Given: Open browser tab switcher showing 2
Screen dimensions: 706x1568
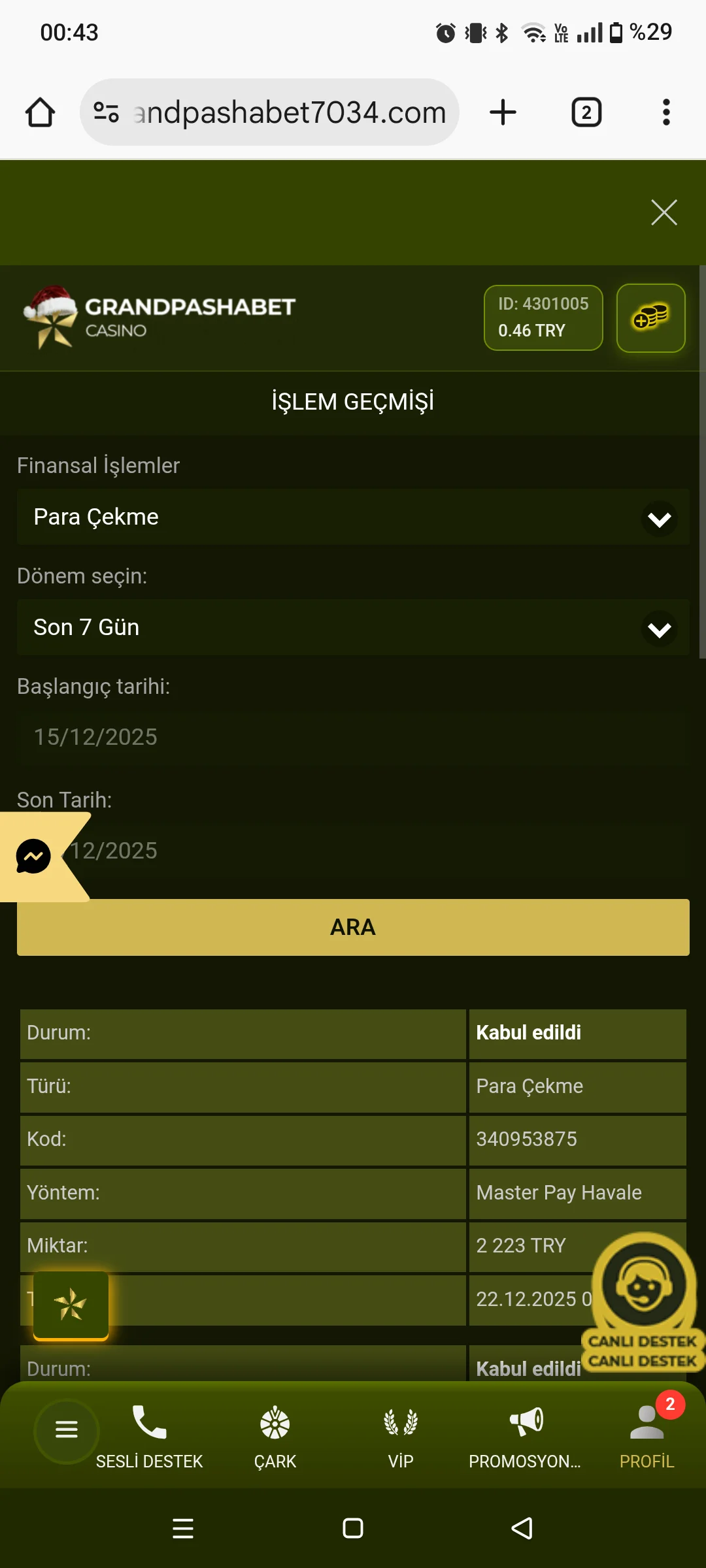Looking at the screenshot, I should pos(586,112).
